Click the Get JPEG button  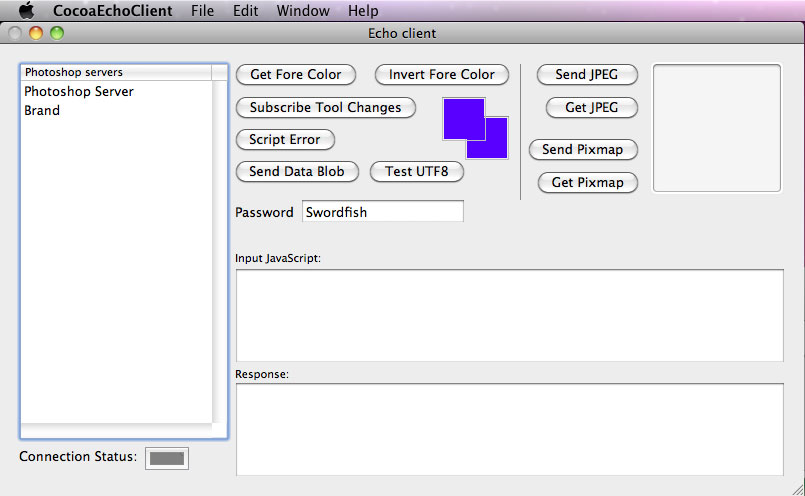click(591, 107)
